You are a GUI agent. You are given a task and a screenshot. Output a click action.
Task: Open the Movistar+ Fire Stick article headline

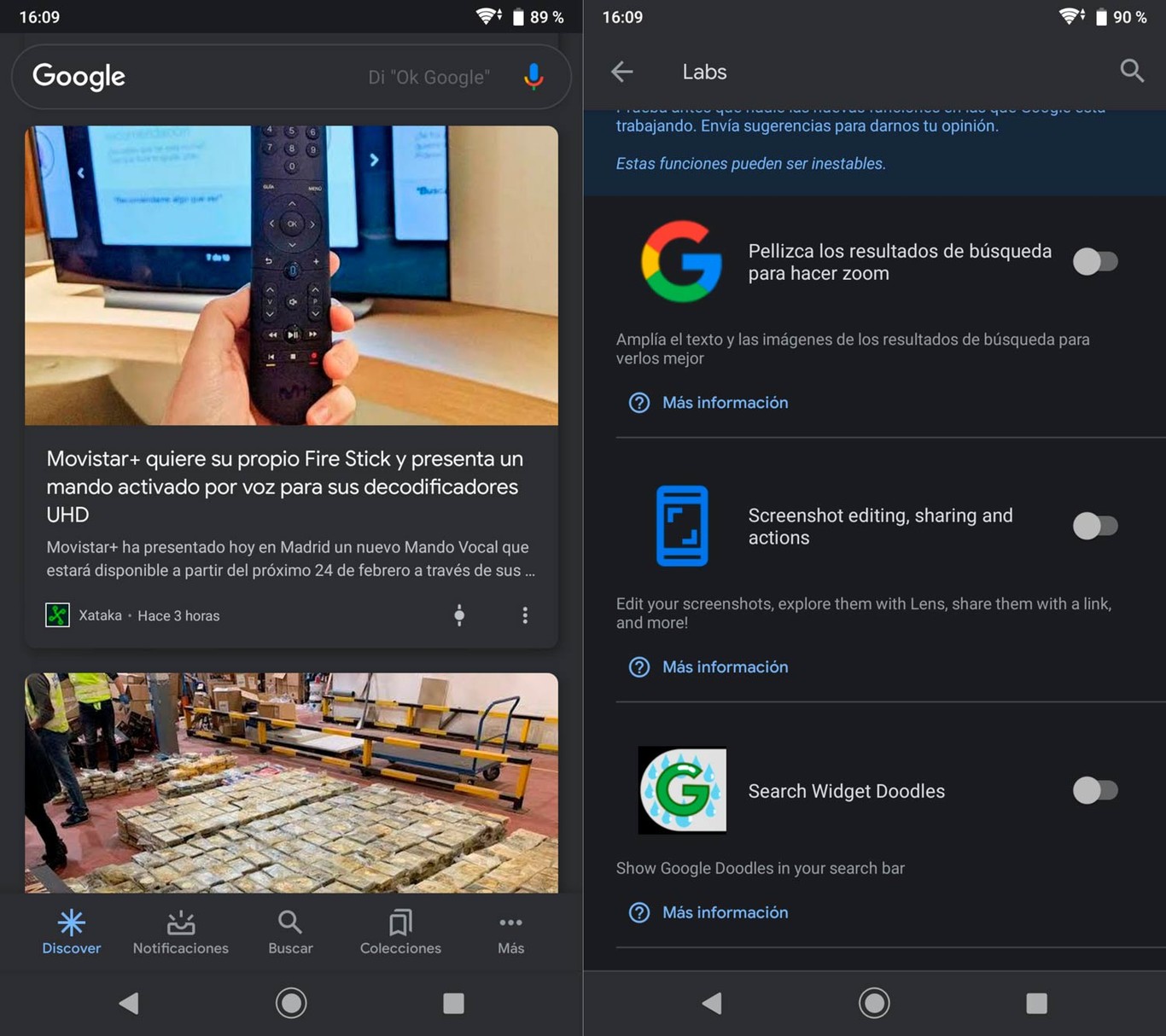(285, 486)
